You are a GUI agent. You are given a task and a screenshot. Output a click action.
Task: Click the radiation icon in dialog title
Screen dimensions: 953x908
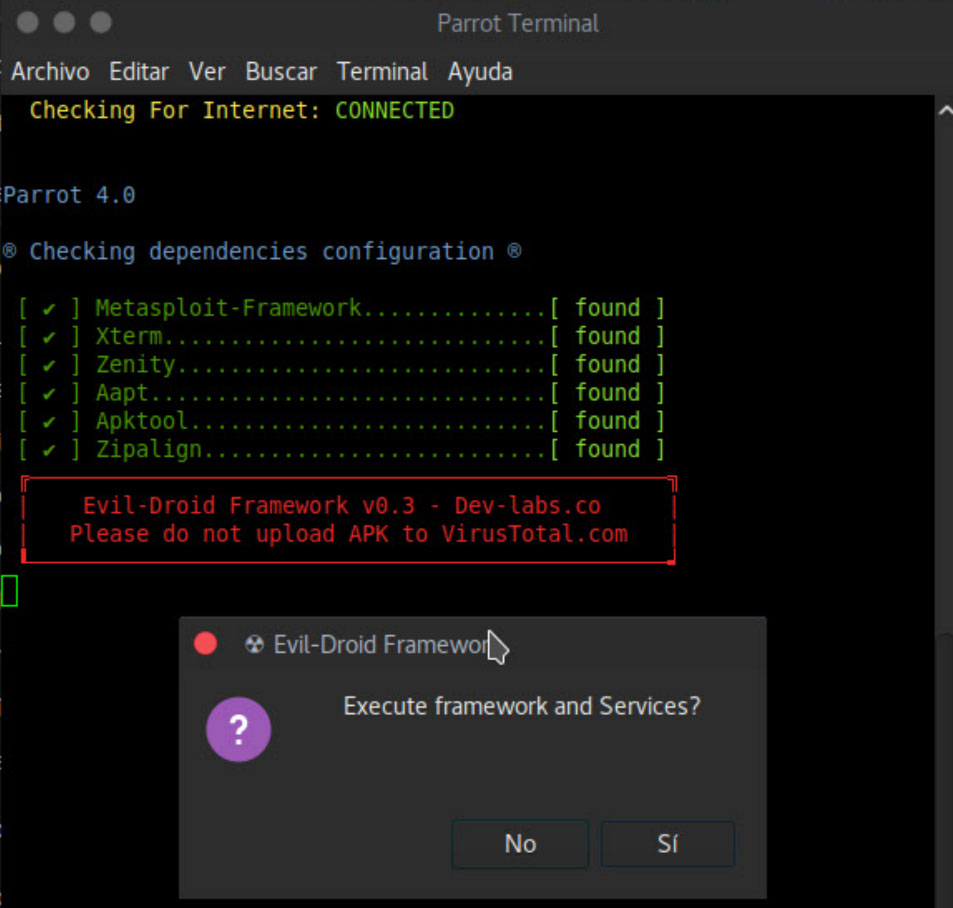pyautogui.click(x=254, y=645)
